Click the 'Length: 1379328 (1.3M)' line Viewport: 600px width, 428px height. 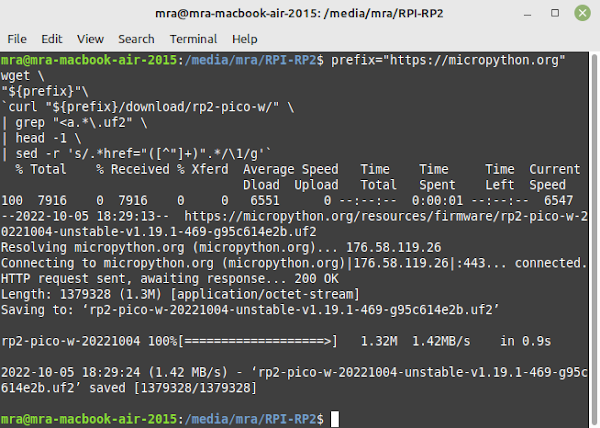pos(180,295)
